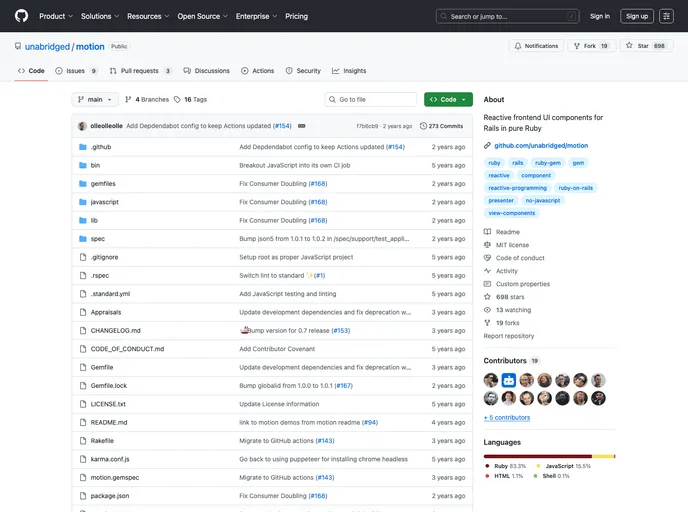Click the red Ruby segment in language bar
Image resolution: width=688 pixels, height=512 pixels.
coord(538,456)
